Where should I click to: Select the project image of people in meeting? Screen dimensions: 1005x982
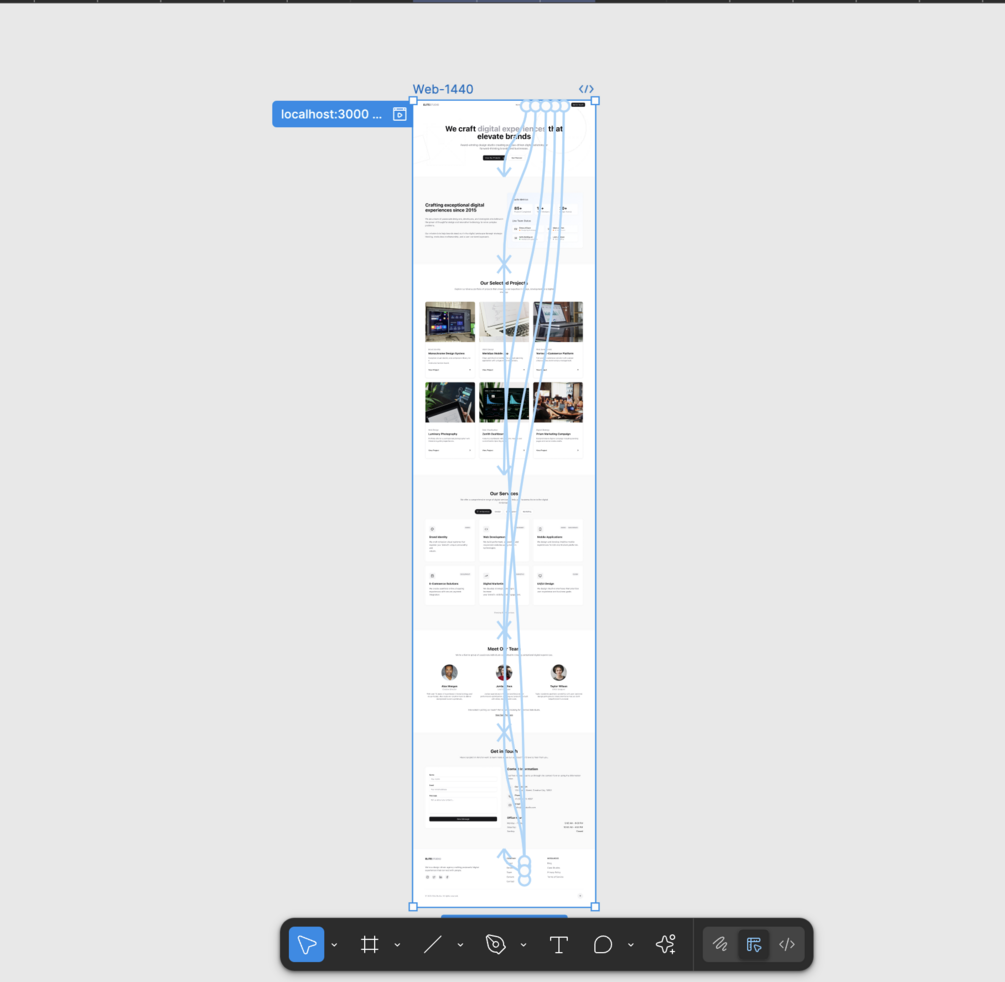558,403
